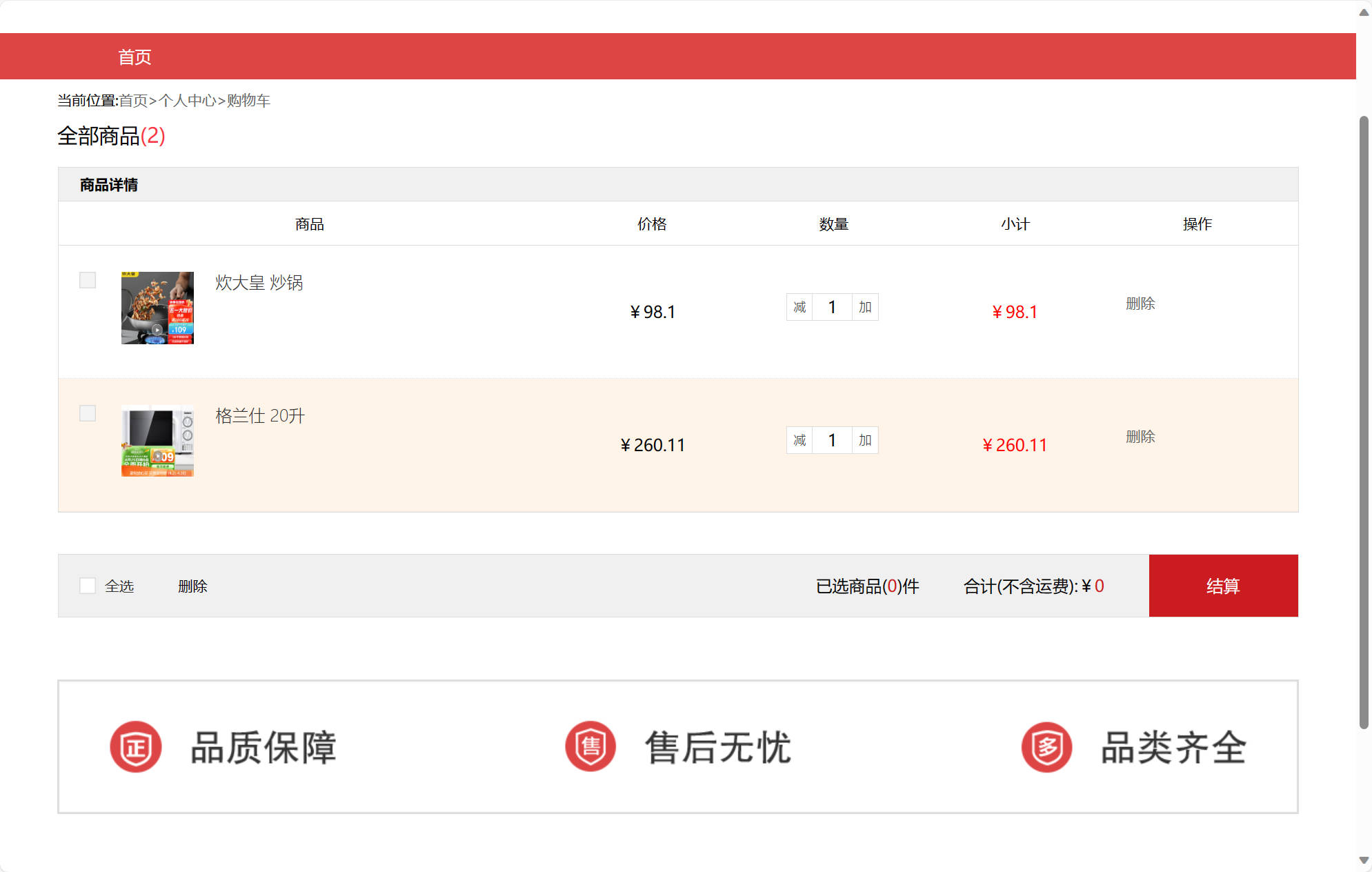The width and height of the screenshot is (1372, 872).
Task: Delete the 炊大皇 炒锅 row via 删除
Action: click(1140, 304)
